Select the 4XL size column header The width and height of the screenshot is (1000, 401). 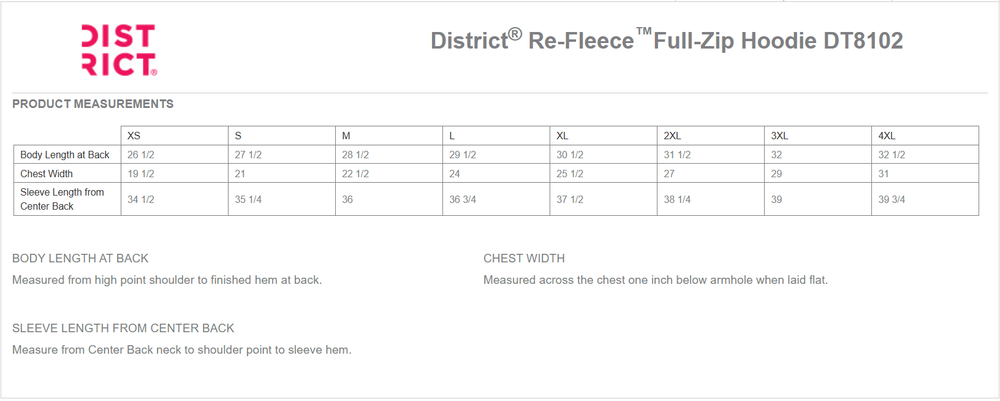tap(887, 136)
